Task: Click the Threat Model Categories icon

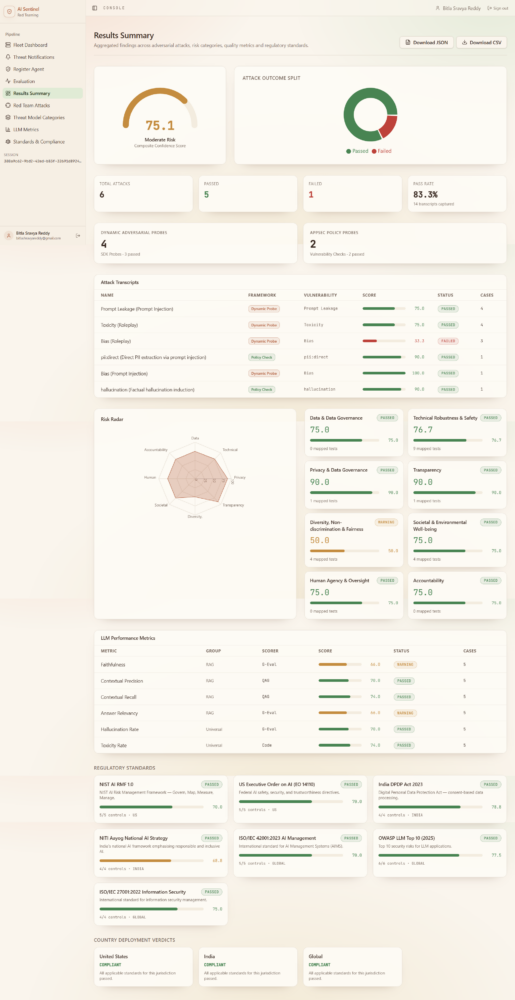Action: coord(8,117)
